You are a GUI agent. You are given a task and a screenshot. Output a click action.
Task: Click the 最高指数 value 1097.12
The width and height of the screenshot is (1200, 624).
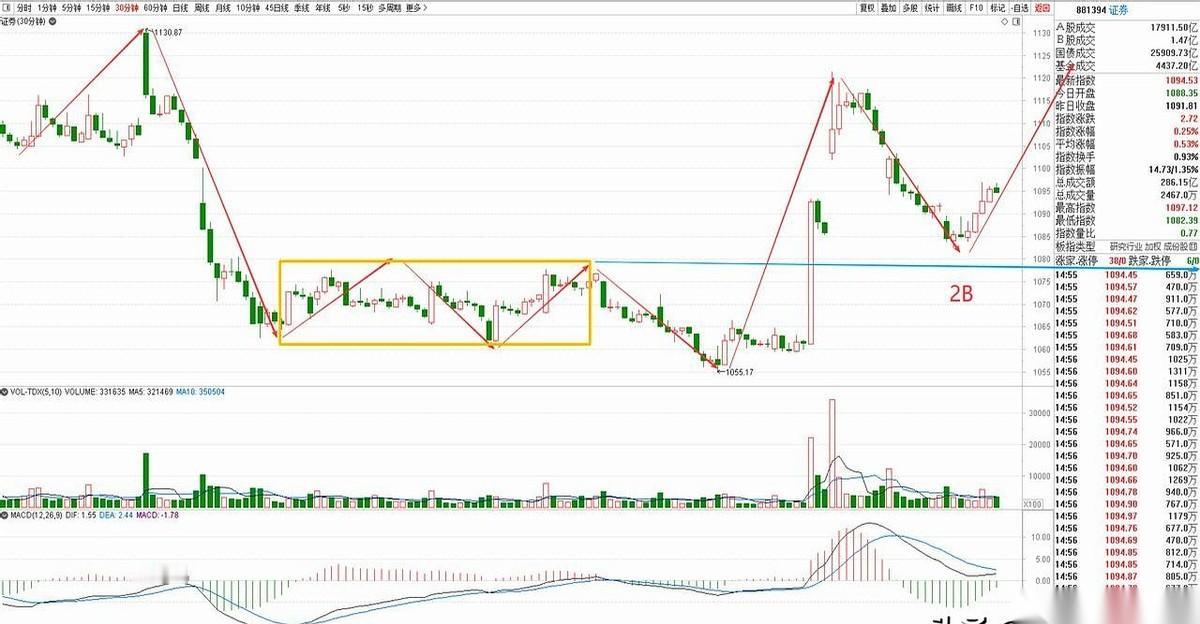1181,208
